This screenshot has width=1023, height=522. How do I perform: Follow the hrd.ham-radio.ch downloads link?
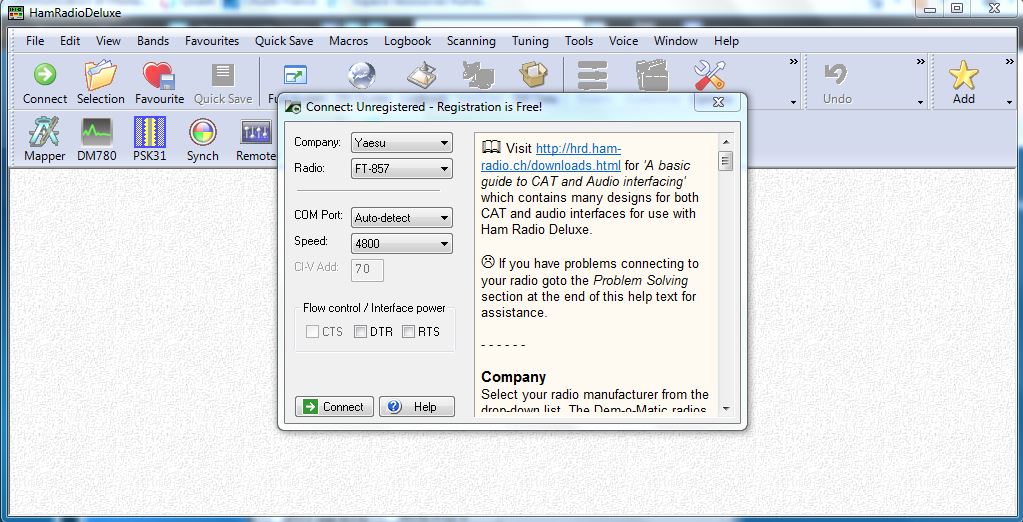click(x=551, y=157)
